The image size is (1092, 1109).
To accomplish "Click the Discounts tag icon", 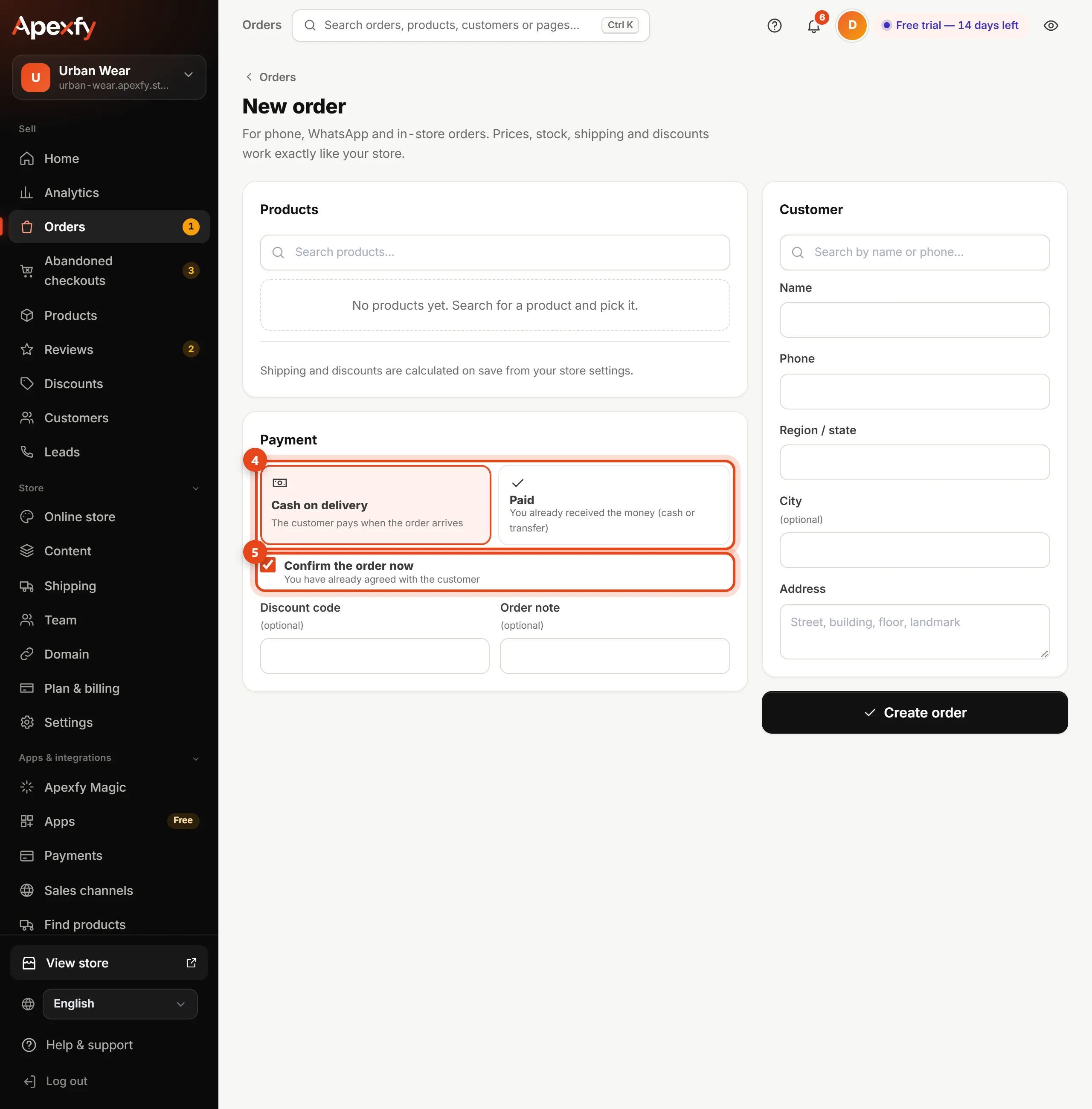I will tap(27, 383).
